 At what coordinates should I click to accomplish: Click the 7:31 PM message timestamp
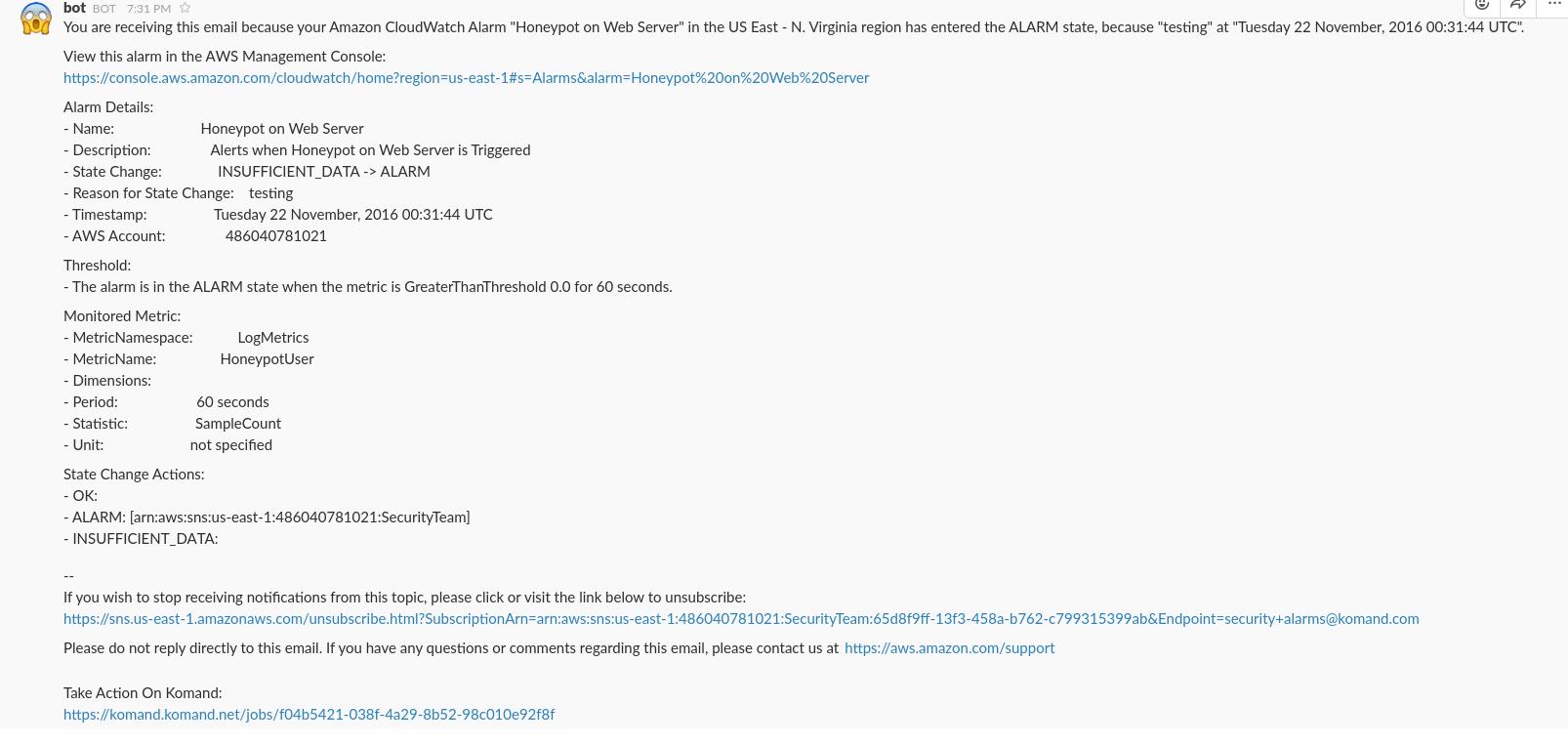pos(148,9)
